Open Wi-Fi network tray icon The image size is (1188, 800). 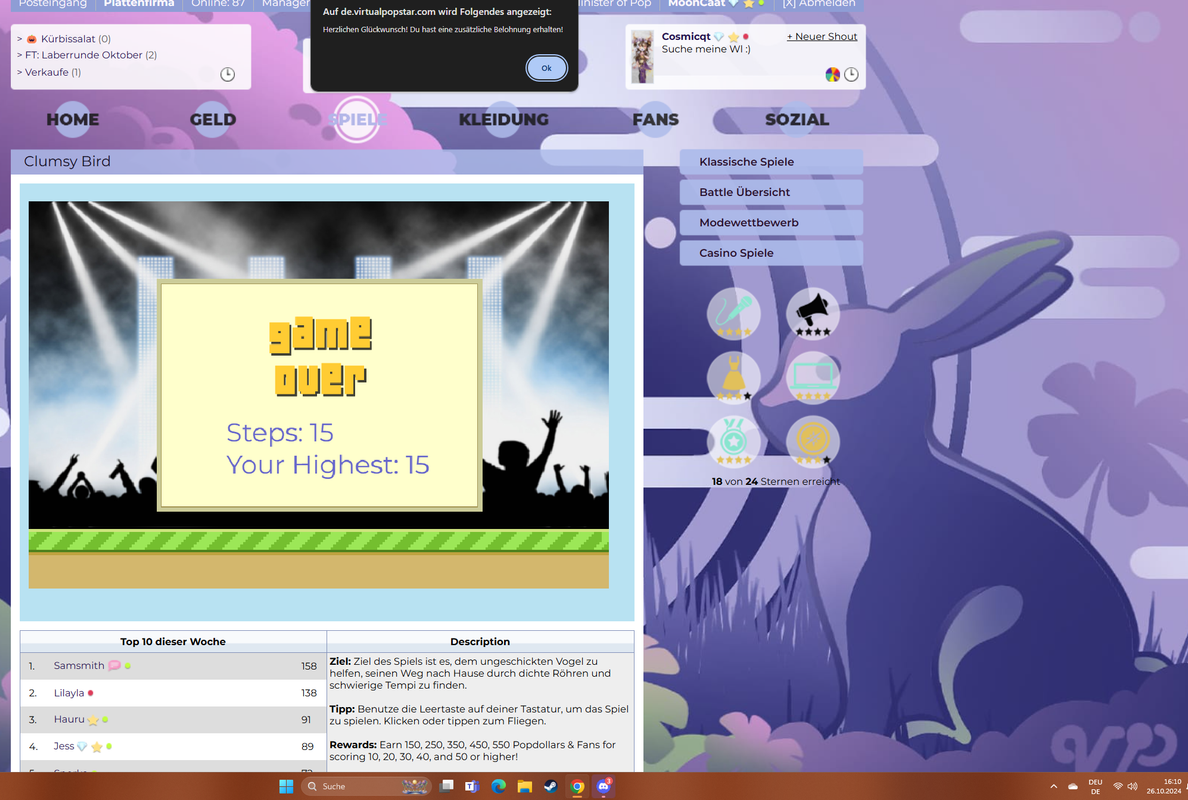[1118, 786]
